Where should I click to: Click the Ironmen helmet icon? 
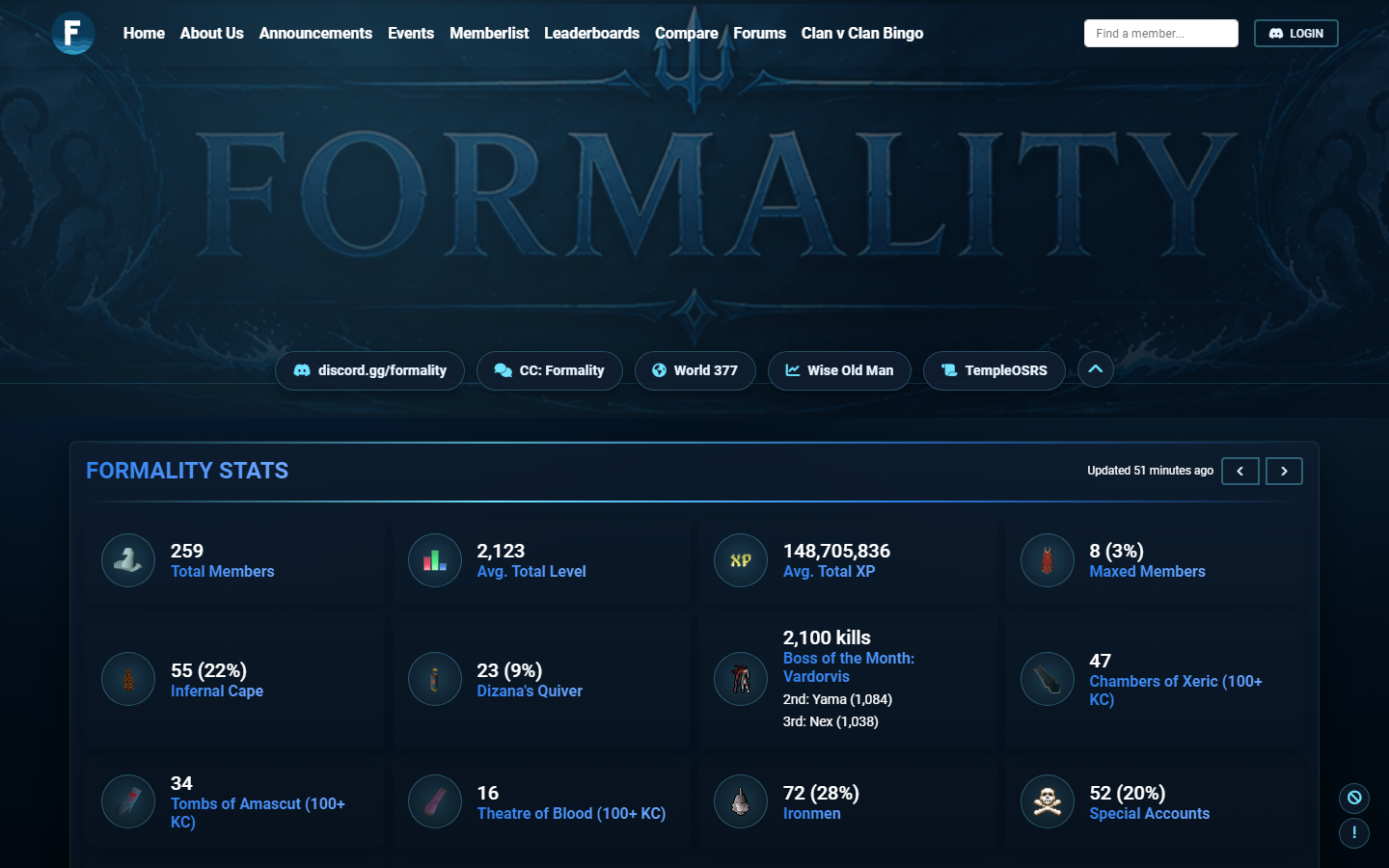coord(741,801)
